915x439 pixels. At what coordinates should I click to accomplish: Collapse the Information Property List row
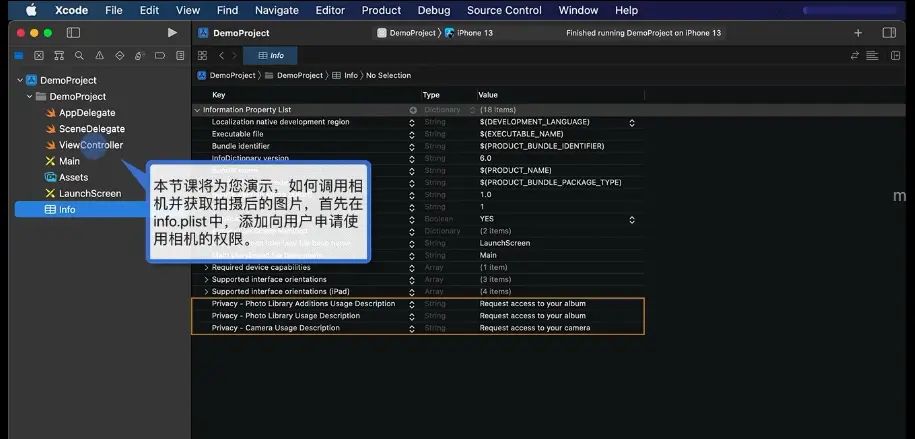coord(197,110)
